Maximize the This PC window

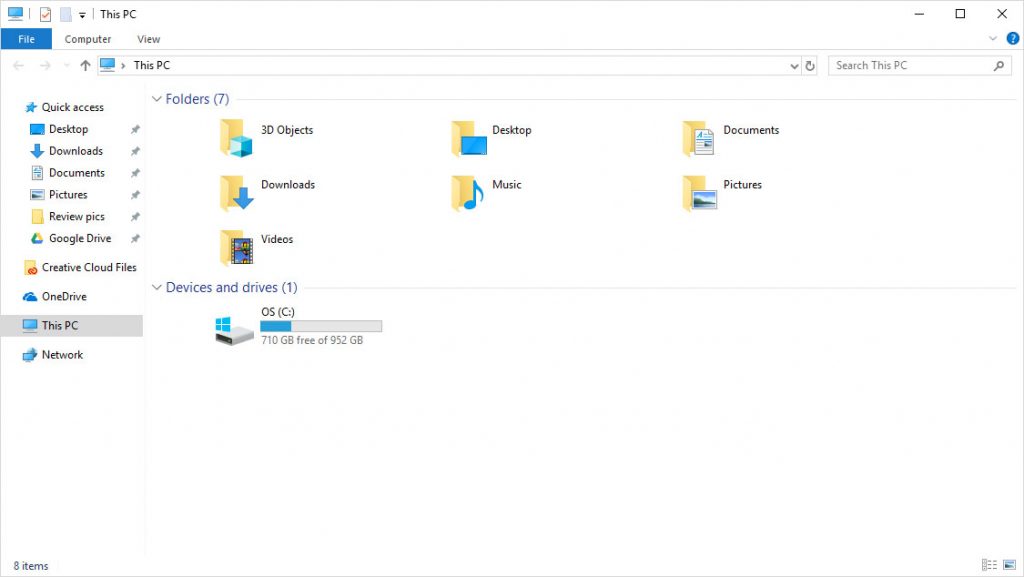point(960,14)
